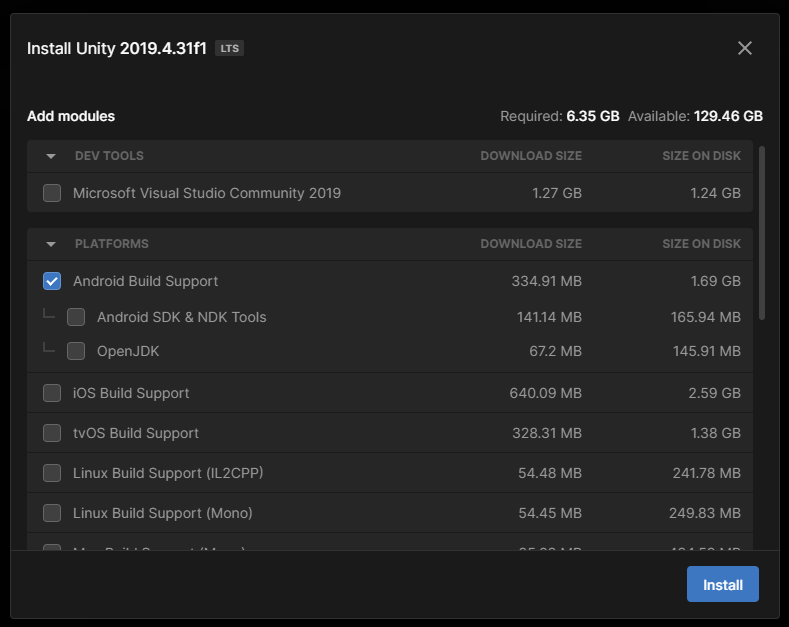This screenshot has height=627, width=789.
Task: Close the Install Unity dialog
Action: point(744,48)
